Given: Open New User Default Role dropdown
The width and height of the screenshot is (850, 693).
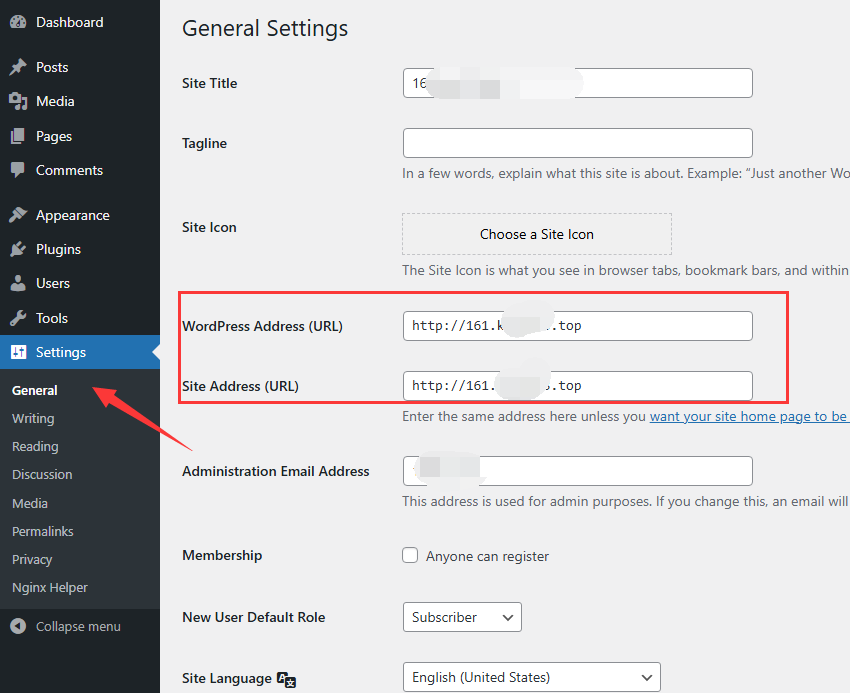Looking at the screenshot, I should [x=462, y=617].
